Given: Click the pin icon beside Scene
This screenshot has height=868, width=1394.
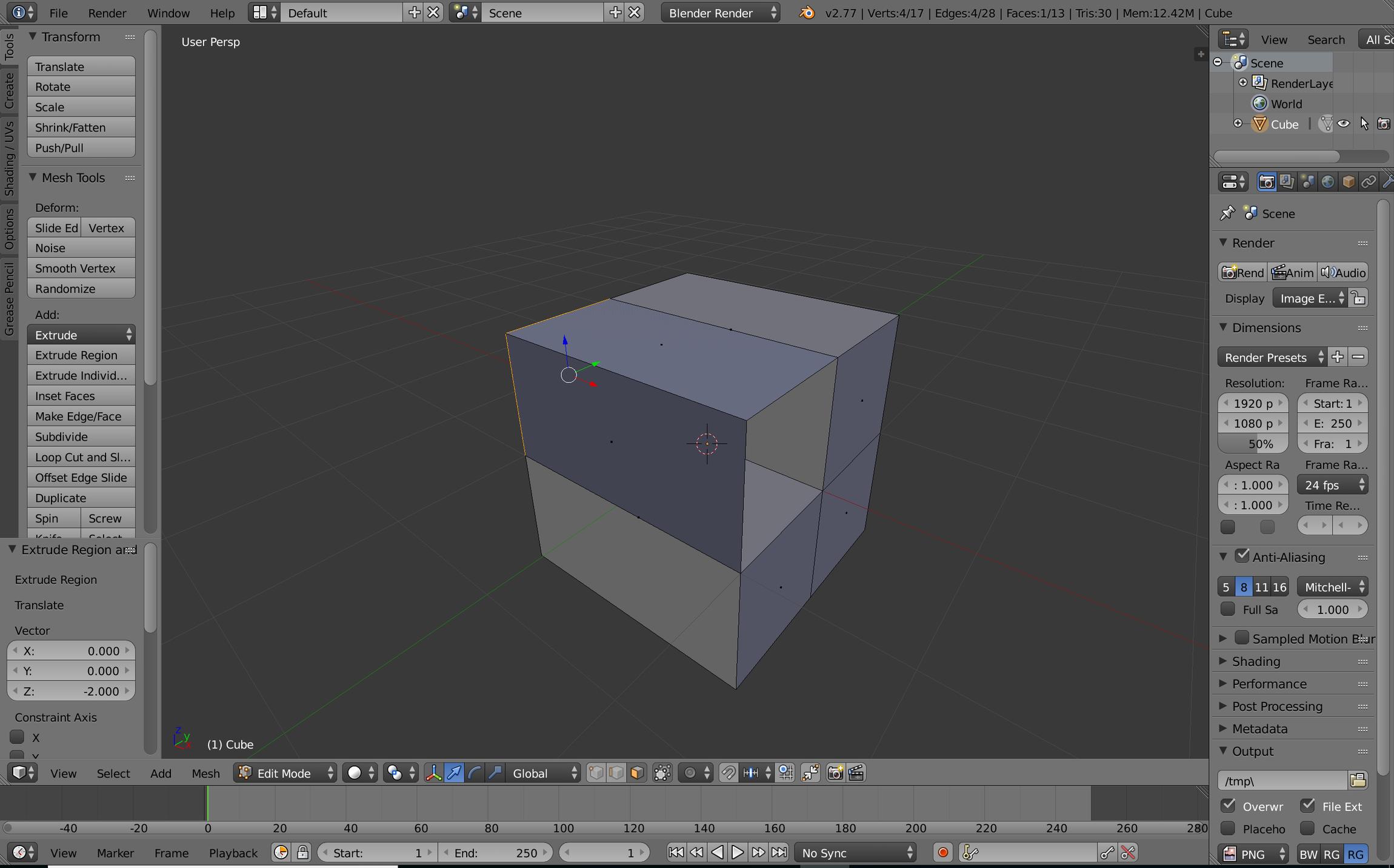Looking at the screenshot, I should coord(1227,213).
